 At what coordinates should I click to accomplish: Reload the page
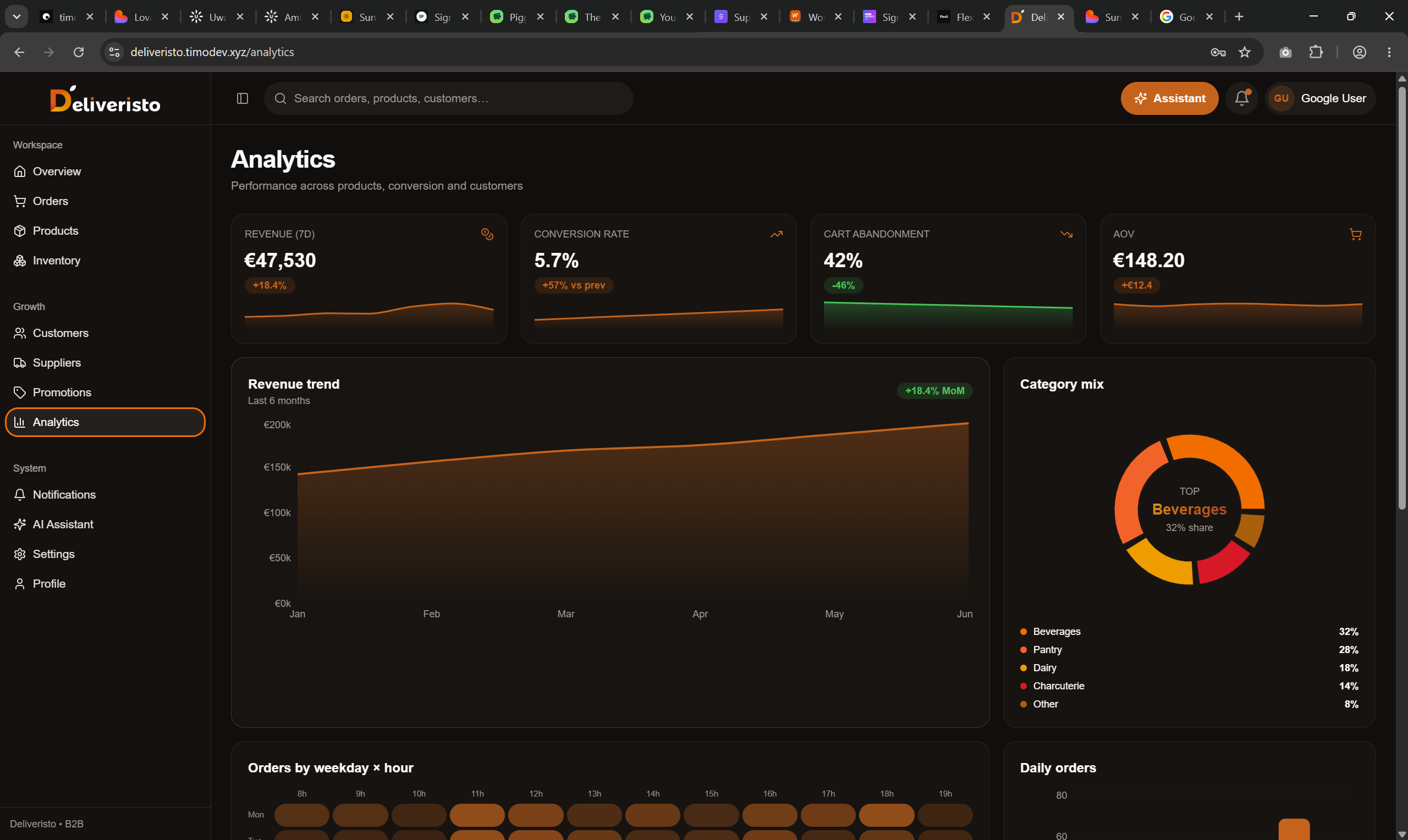coord(79,52)
